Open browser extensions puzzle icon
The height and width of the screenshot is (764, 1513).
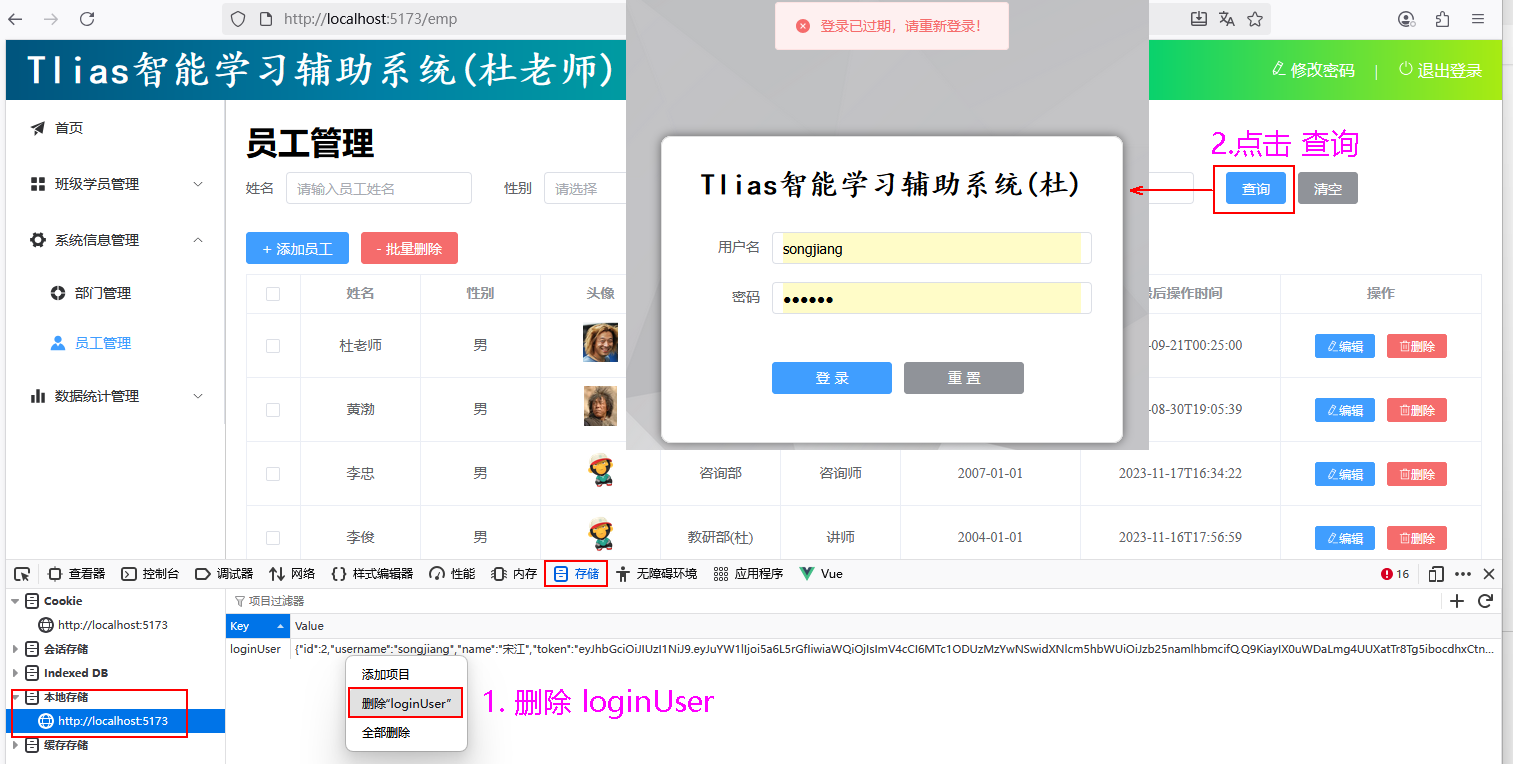pos(1442,19)
